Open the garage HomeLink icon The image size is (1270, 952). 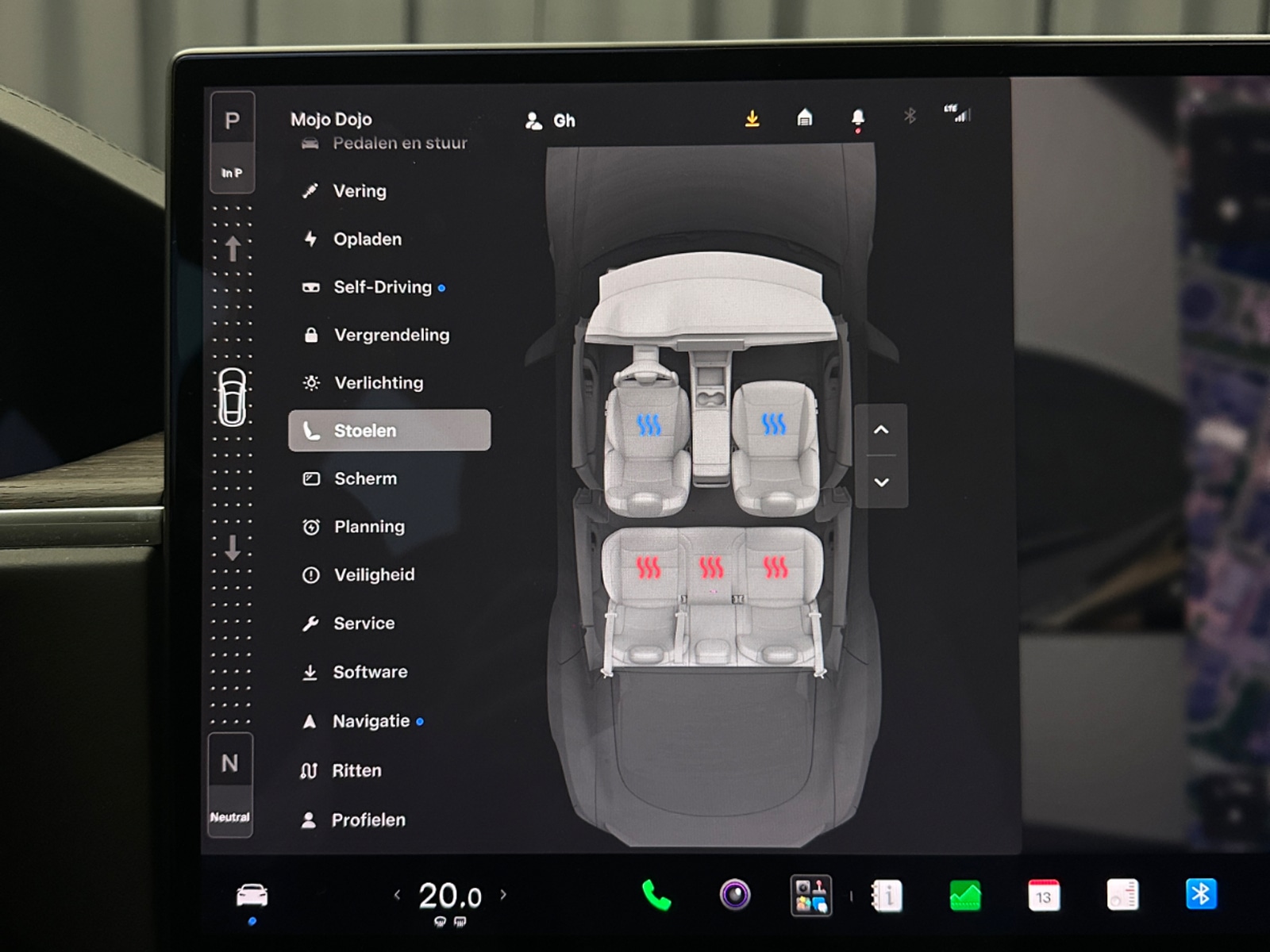tap(804, 118)
